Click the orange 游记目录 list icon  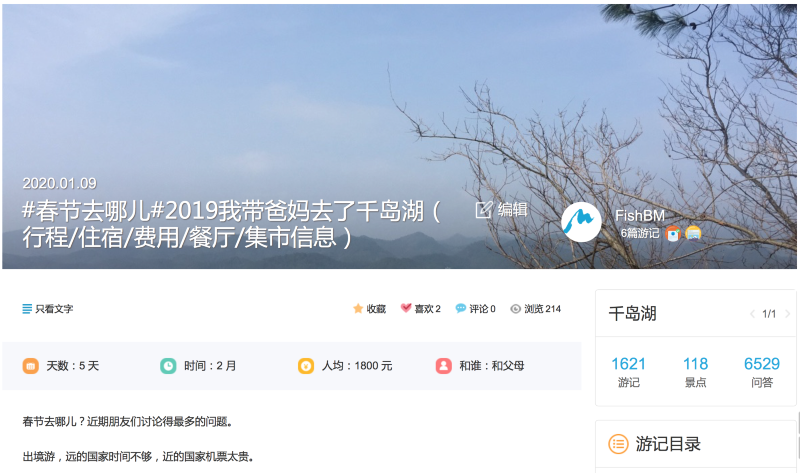[x=618, y=444]
